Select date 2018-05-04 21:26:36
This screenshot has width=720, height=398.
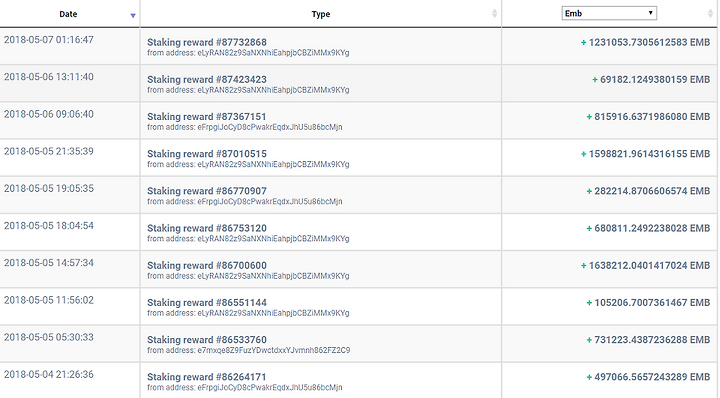49,375
